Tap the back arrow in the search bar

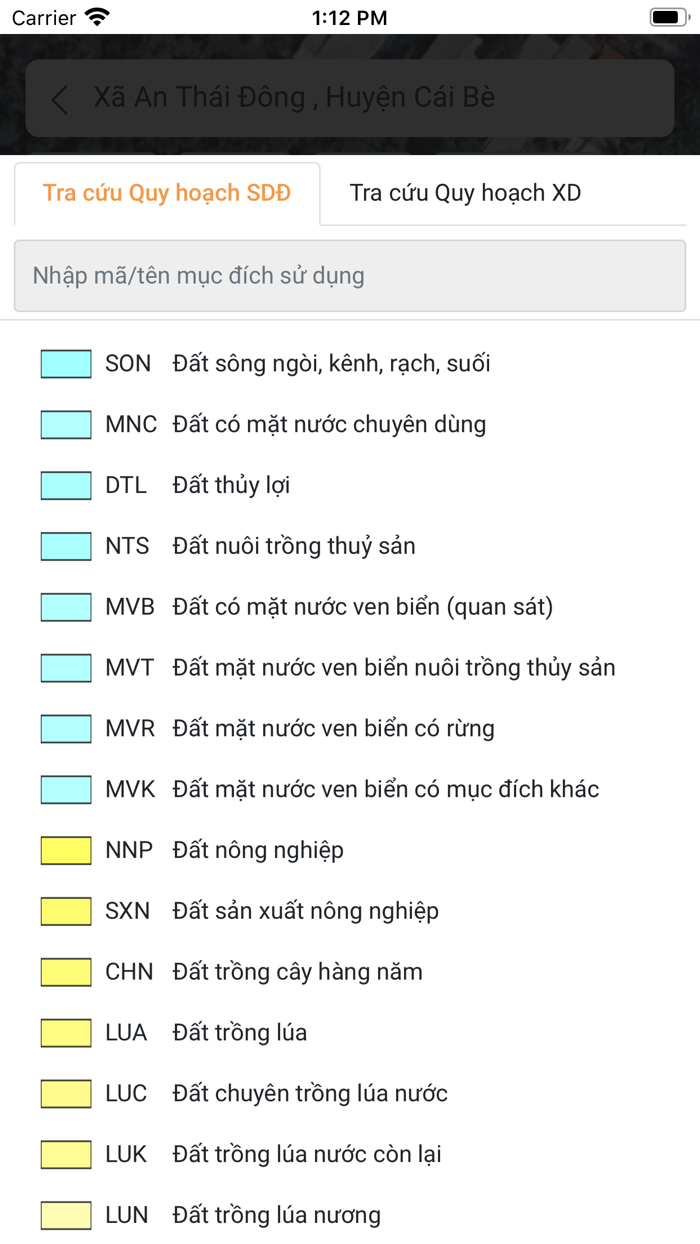point(58,99)
